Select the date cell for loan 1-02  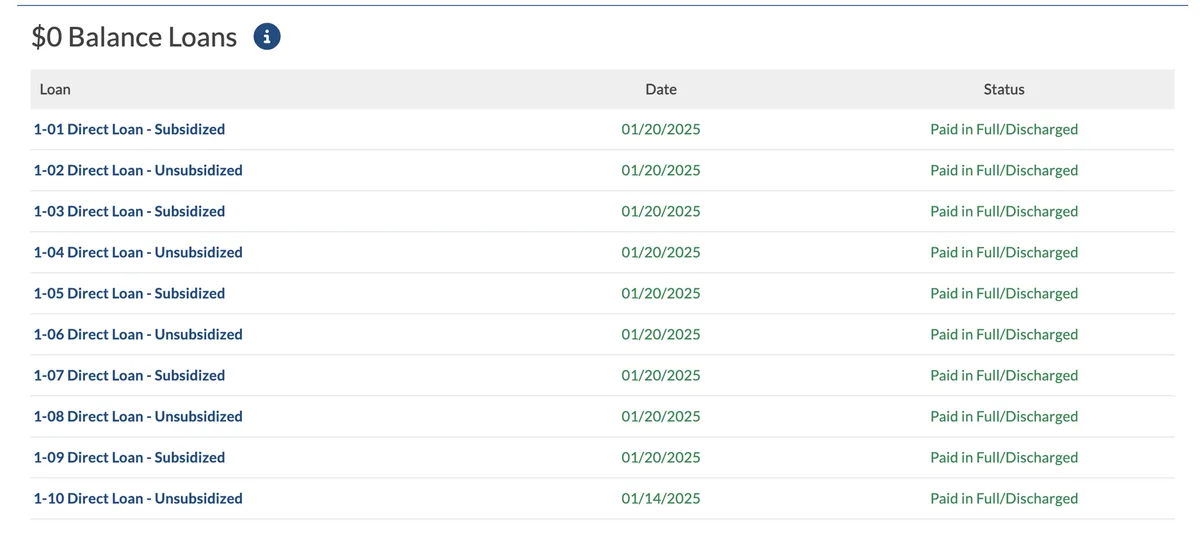[661, 170]
